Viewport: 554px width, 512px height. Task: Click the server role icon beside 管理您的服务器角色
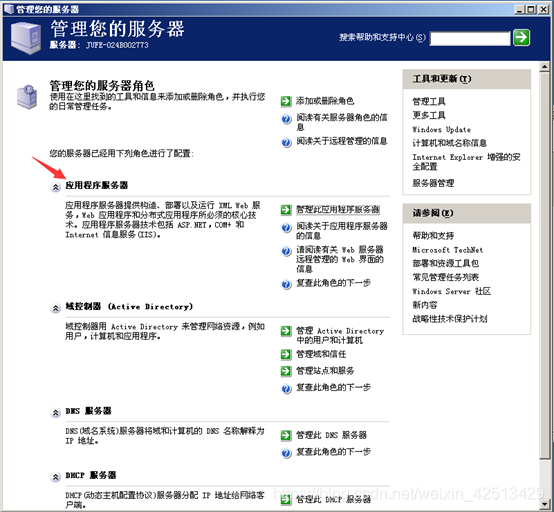coord(27,96)
